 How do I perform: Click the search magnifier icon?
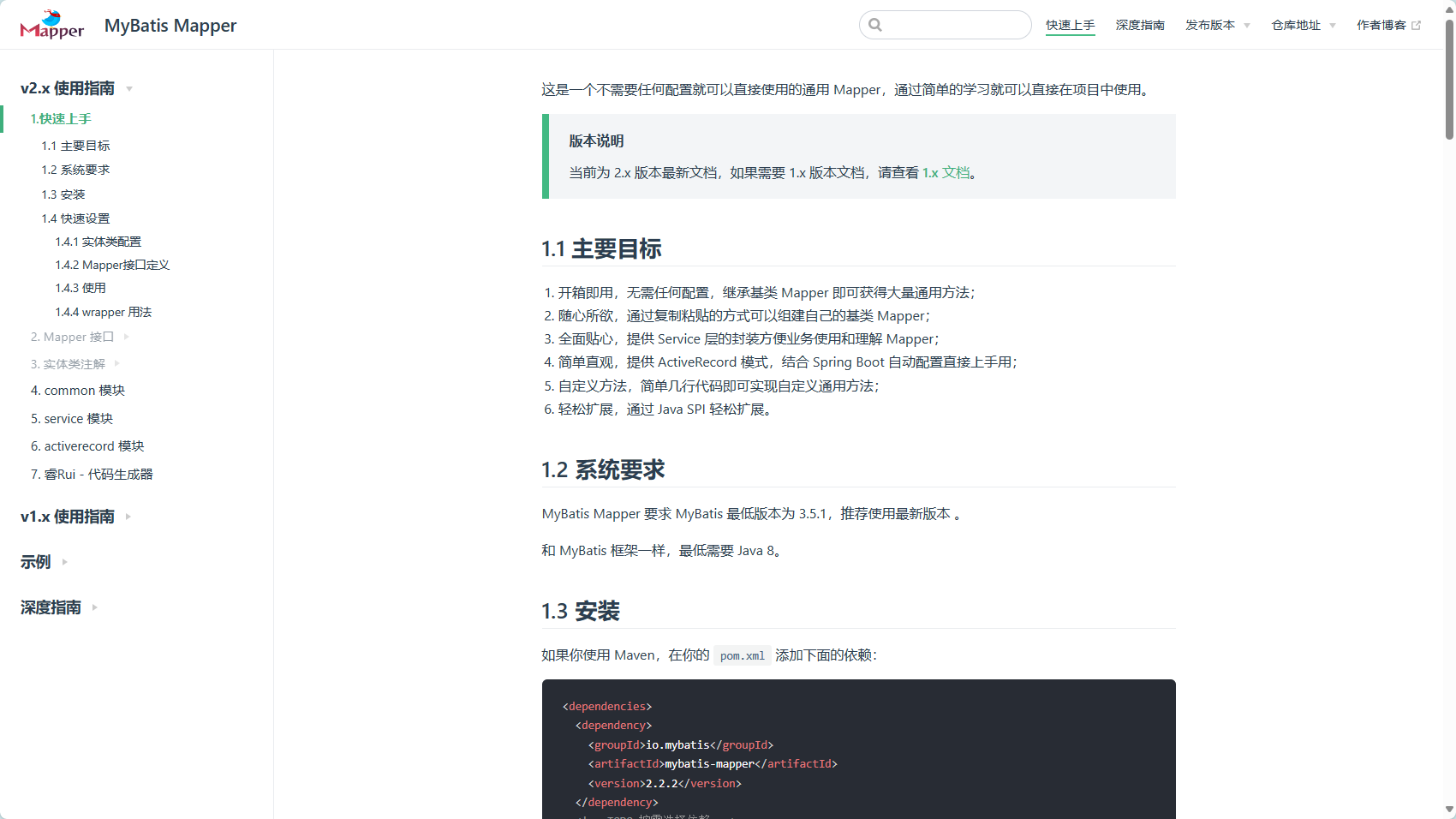coord(875,25)
